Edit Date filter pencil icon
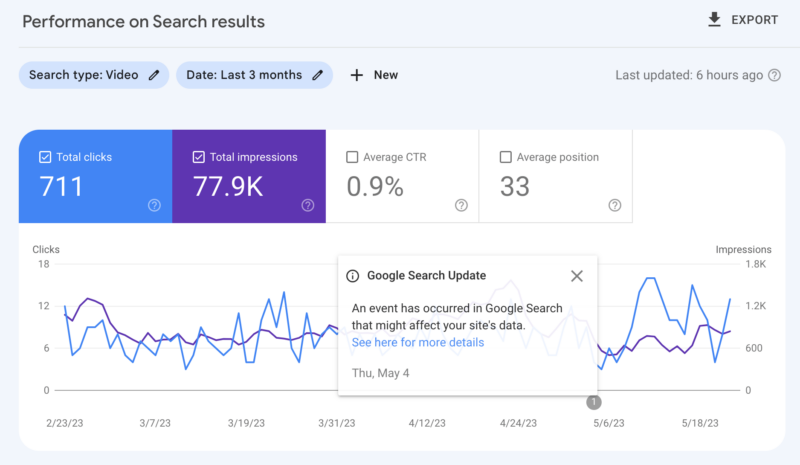The width and height of the screenshot is (800, 465). (318, 75)
